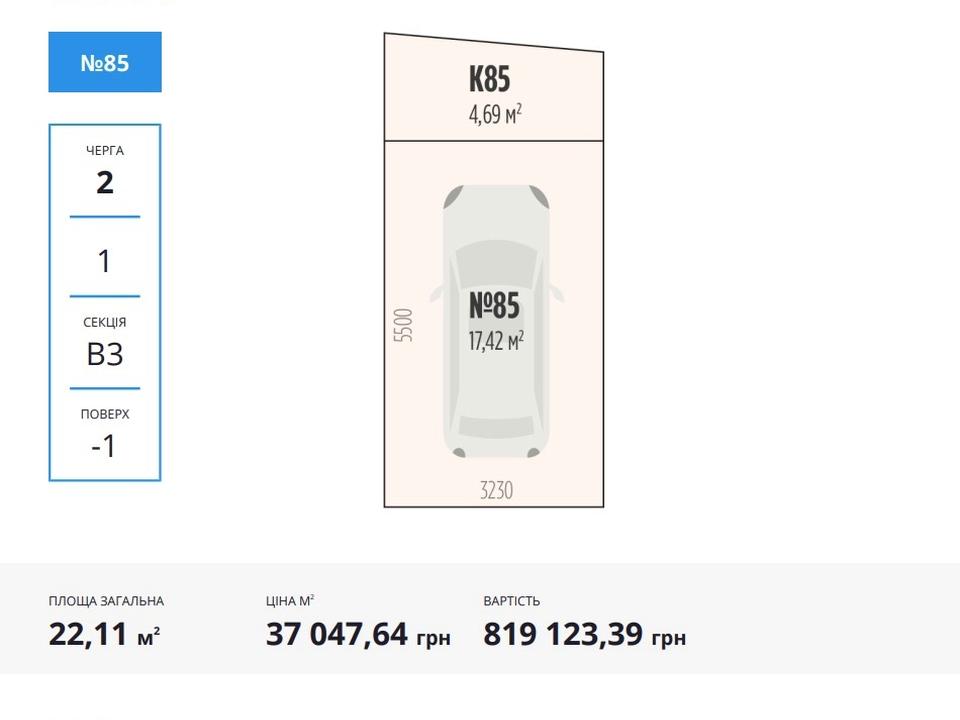
Task: Click the №85 label on the car
Action: coord(494,306)
